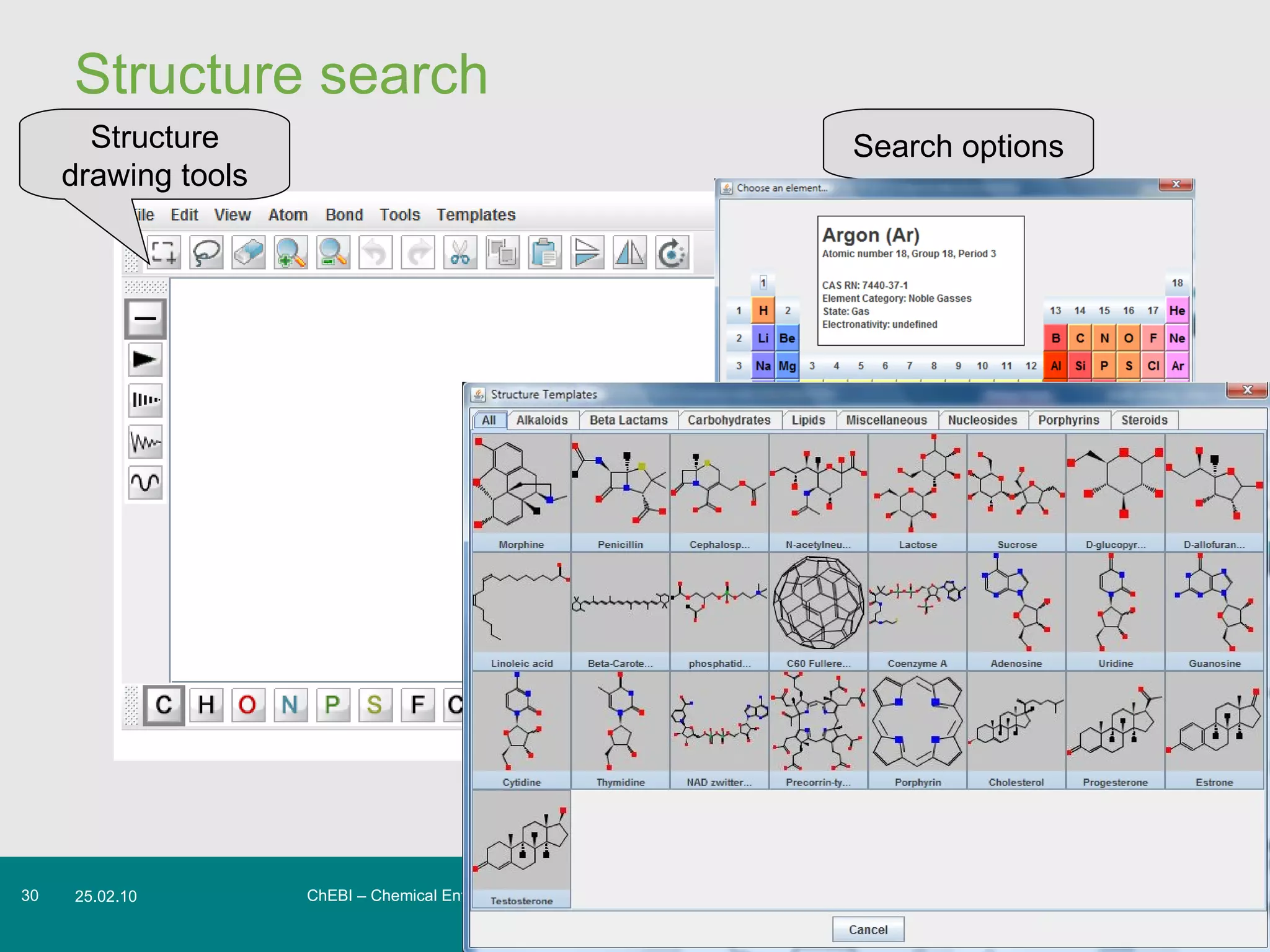Select the Phosphorus atom button
Image resolution: width=1270 pixels, height=952 pixels.
[332, 705]
